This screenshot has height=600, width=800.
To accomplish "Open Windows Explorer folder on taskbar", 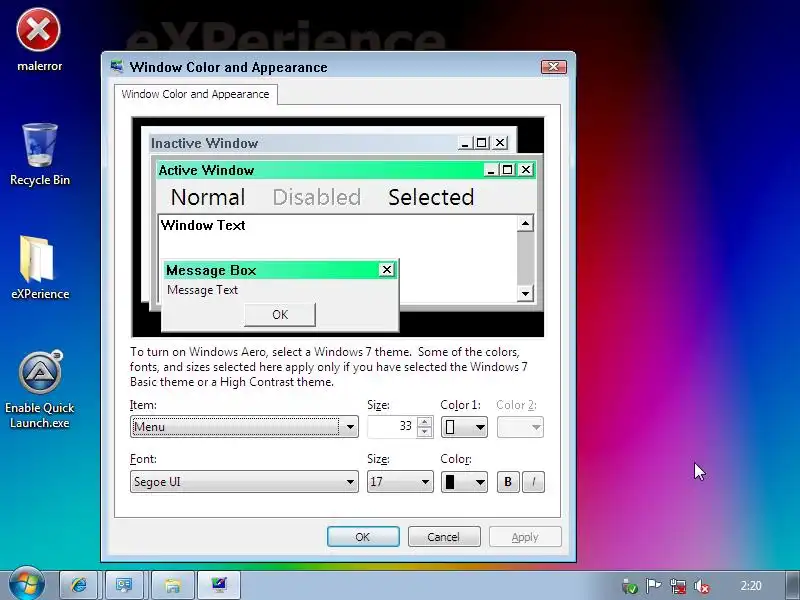I will tap(173, 585).
